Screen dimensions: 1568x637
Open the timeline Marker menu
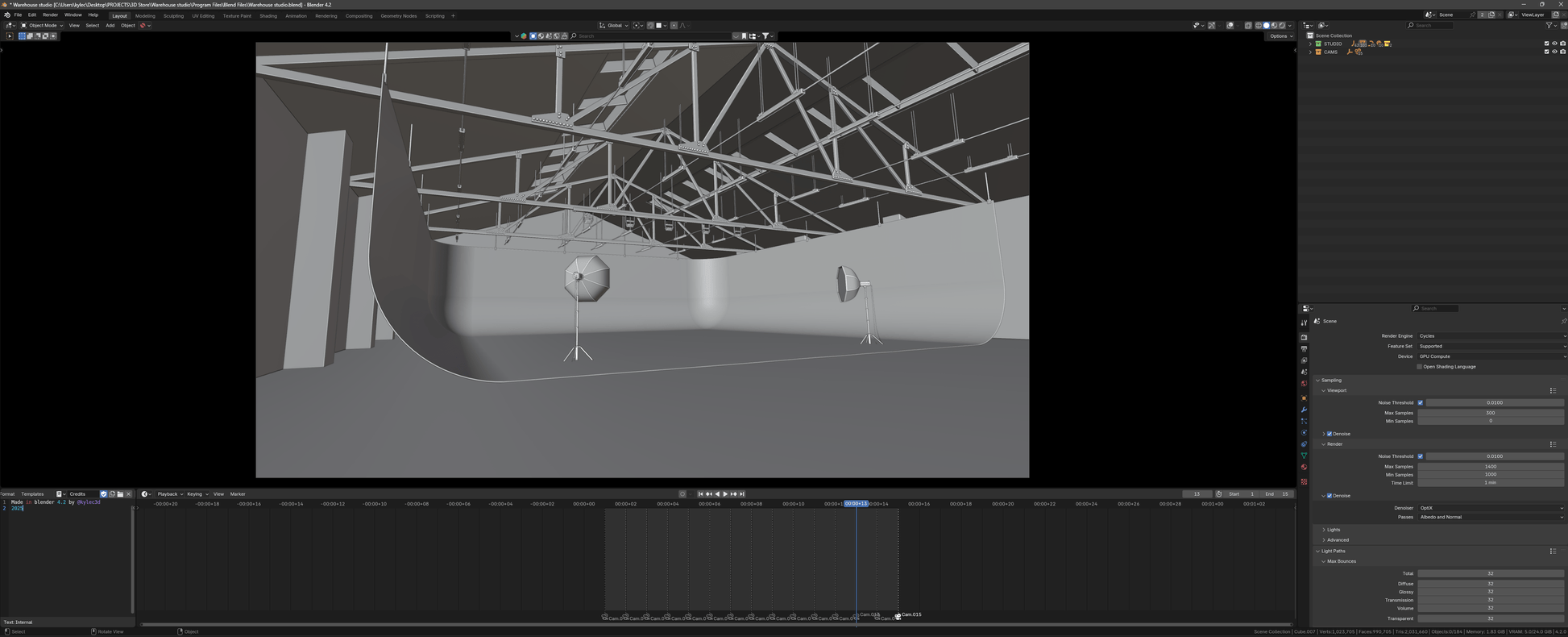[238, 494]
